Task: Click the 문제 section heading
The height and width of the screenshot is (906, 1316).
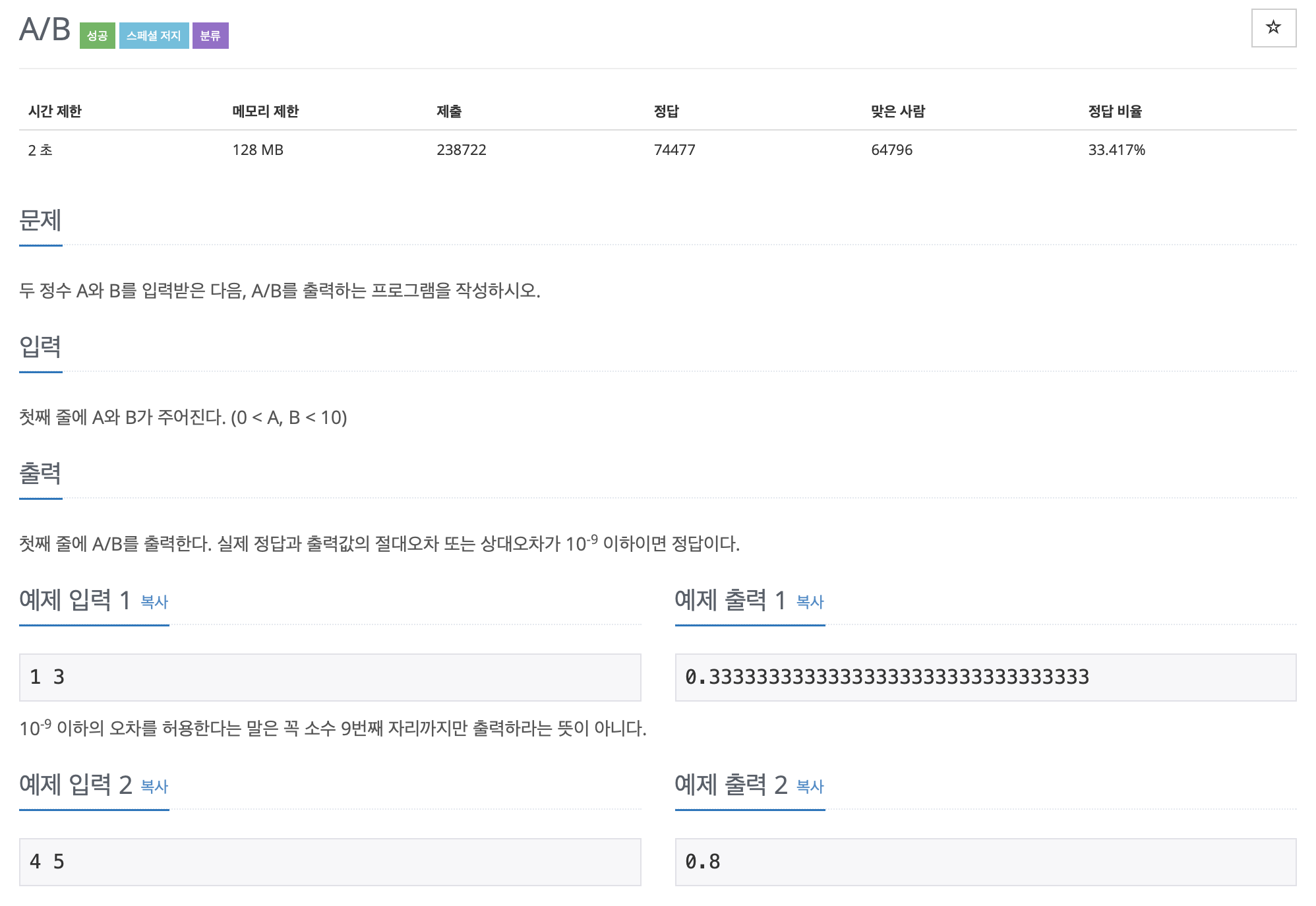Action: 40,220
